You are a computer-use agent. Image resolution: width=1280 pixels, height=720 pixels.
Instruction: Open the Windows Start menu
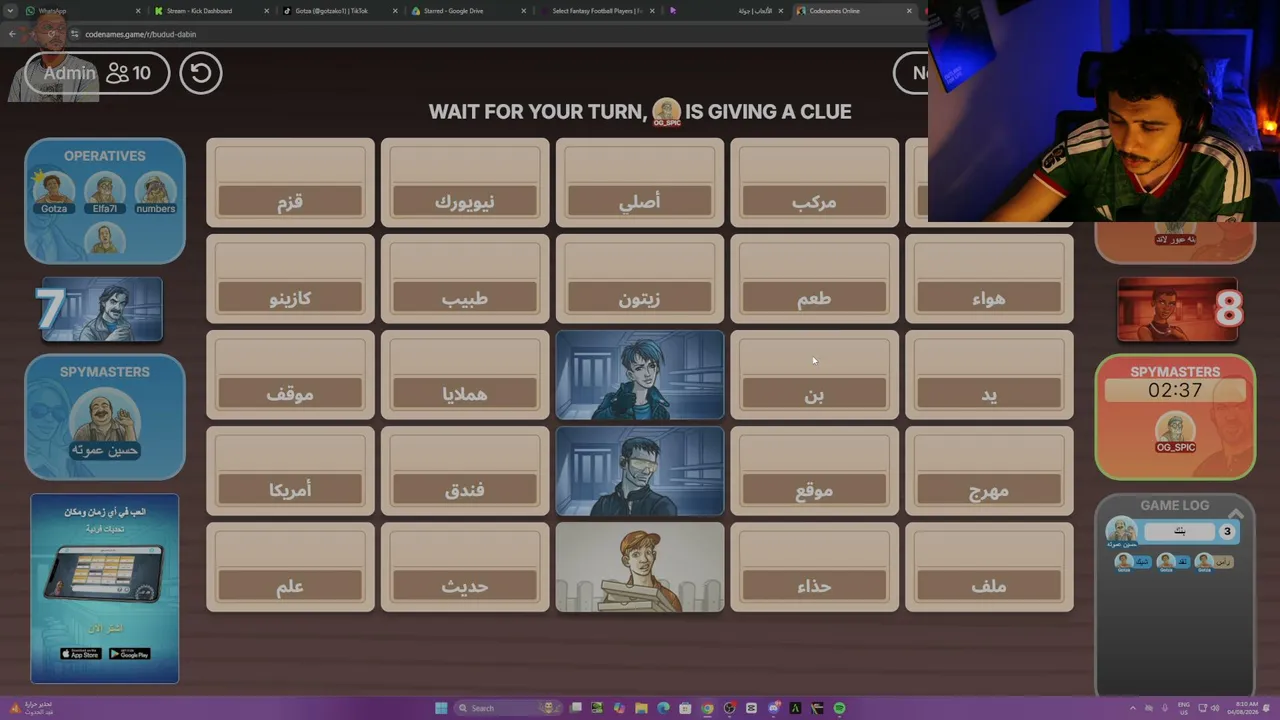click(x=441, y=708)
